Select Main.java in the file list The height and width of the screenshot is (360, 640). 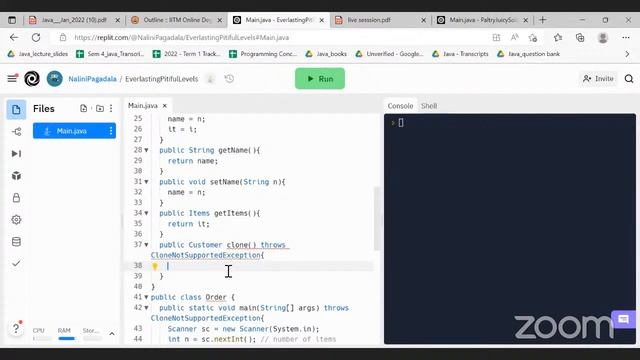[74, 131]
